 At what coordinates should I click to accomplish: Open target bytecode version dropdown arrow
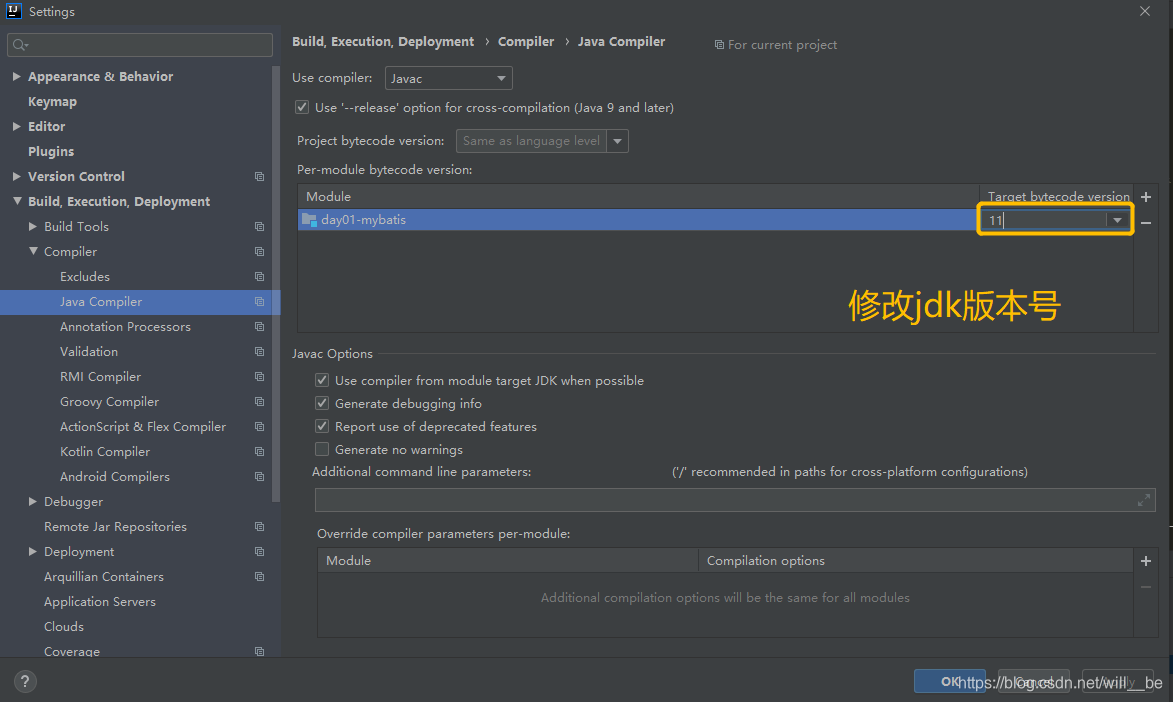click(x=1117, y=220)
